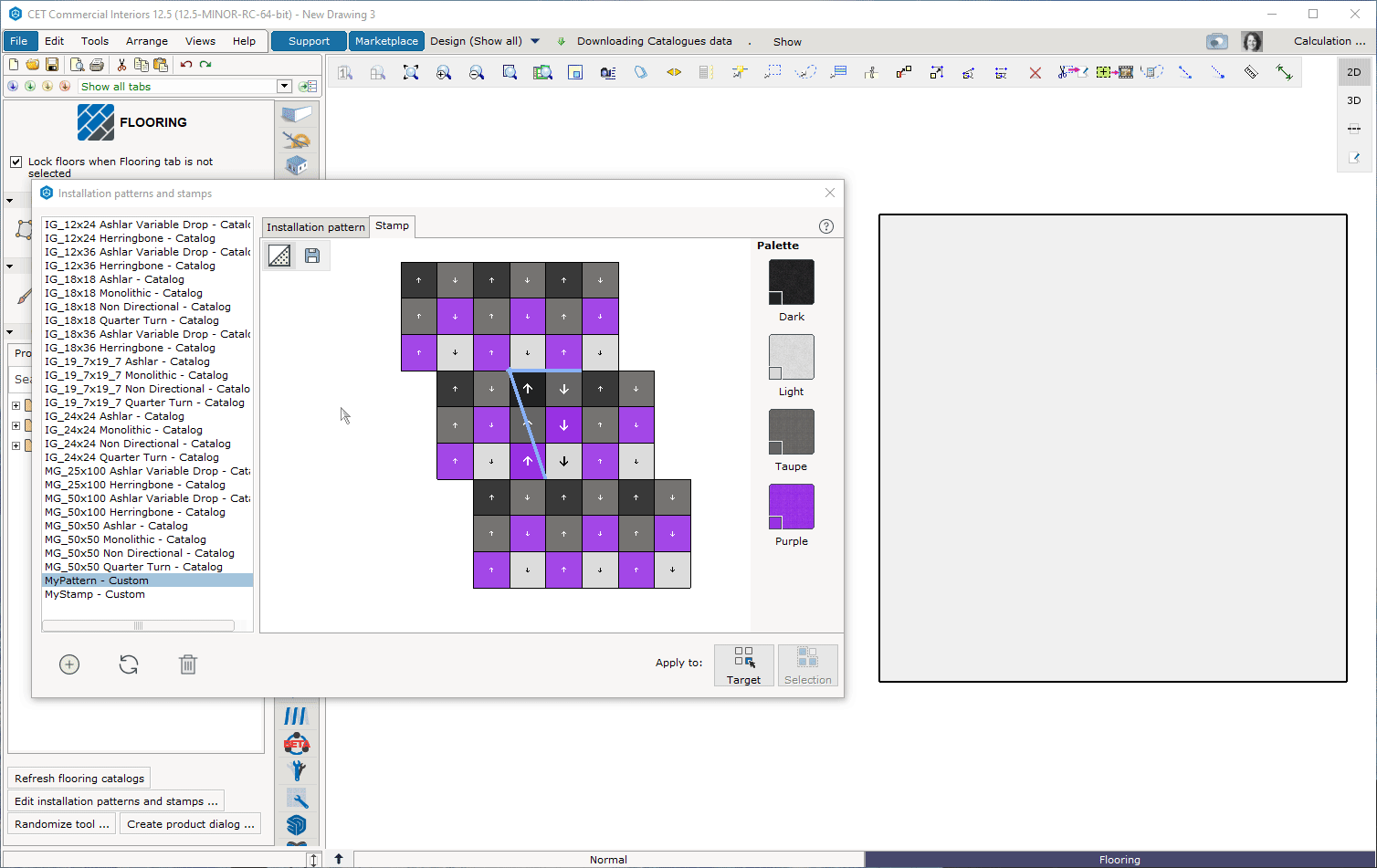Close the Installation patterns and stamps dialog
Screen dimensions: 1377x868
[830, 193]
